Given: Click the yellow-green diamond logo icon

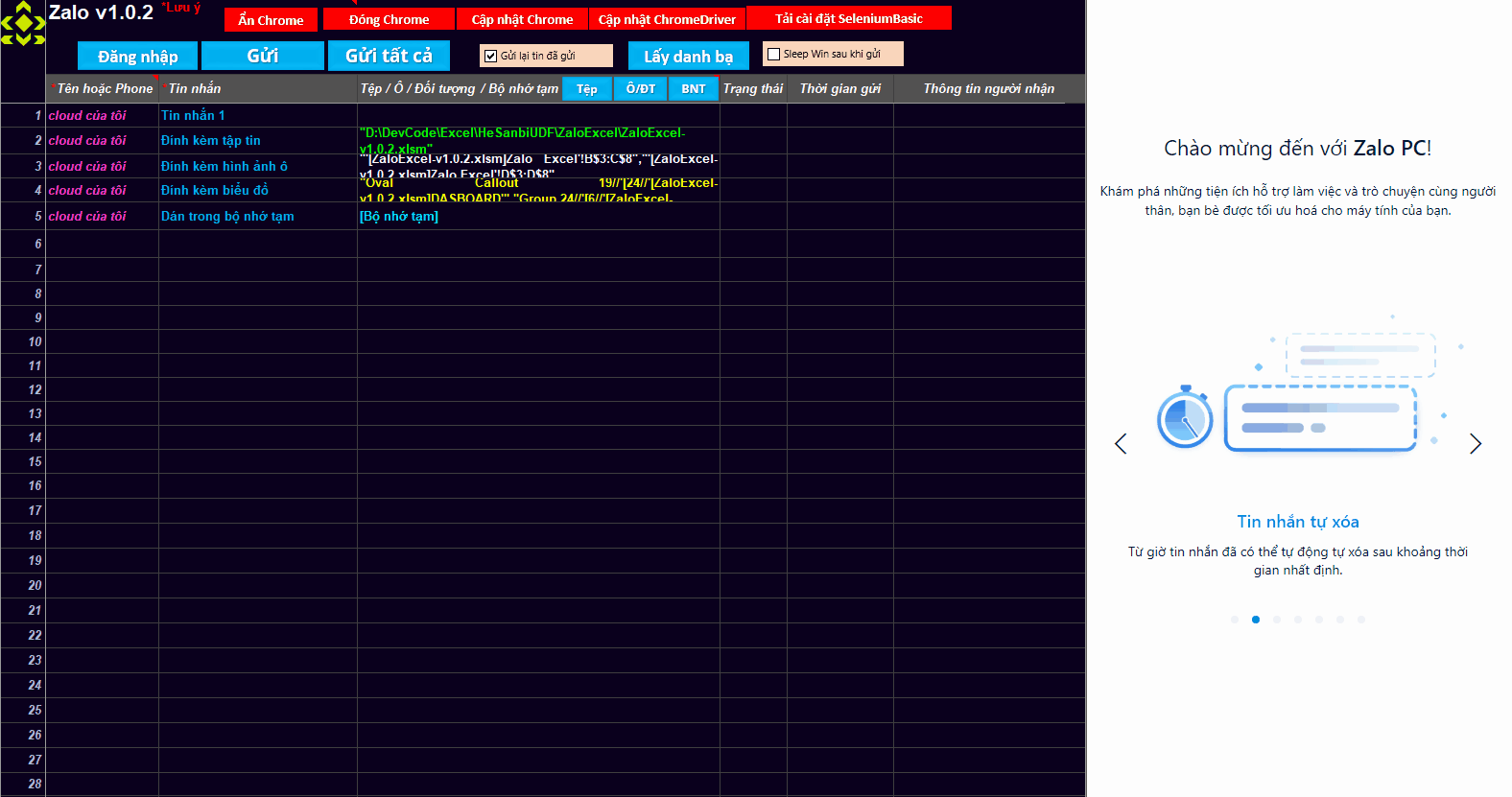Looking at the screenshot, I should click(23, 23).
